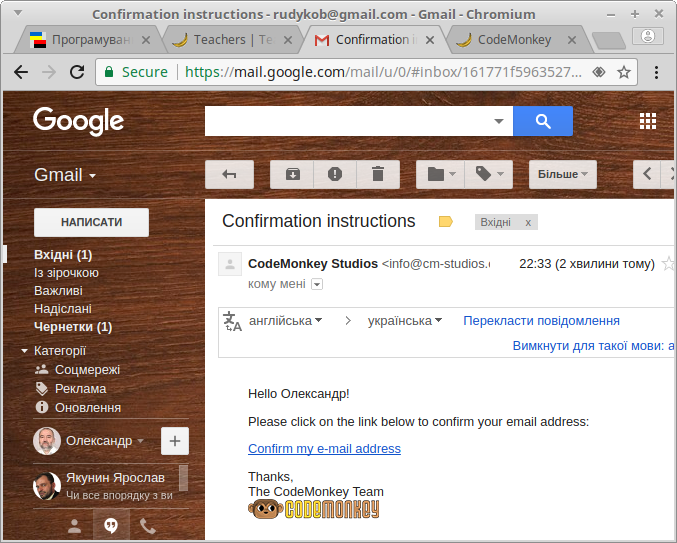The width and height of the screenshot is (677, 543).
Task: Open Чернетки (1) drafts
Action: point(73,327)
